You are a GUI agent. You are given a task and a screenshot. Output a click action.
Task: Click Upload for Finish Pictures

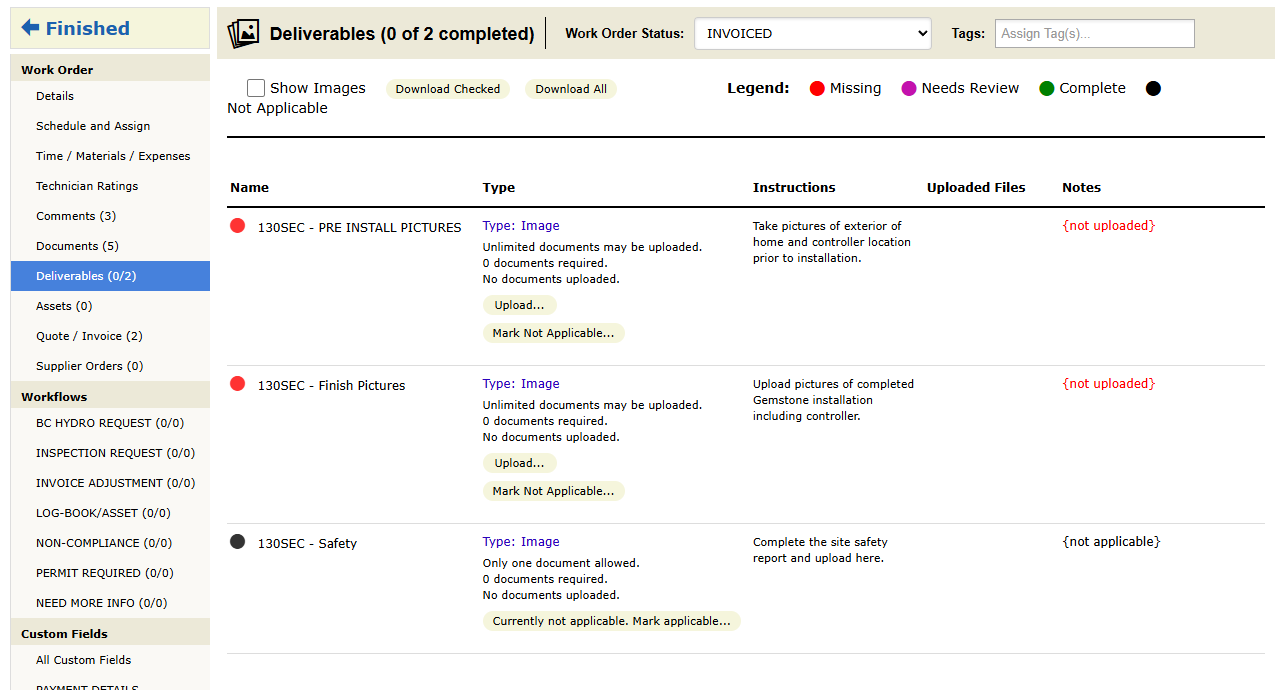click(x=520, y=463)
